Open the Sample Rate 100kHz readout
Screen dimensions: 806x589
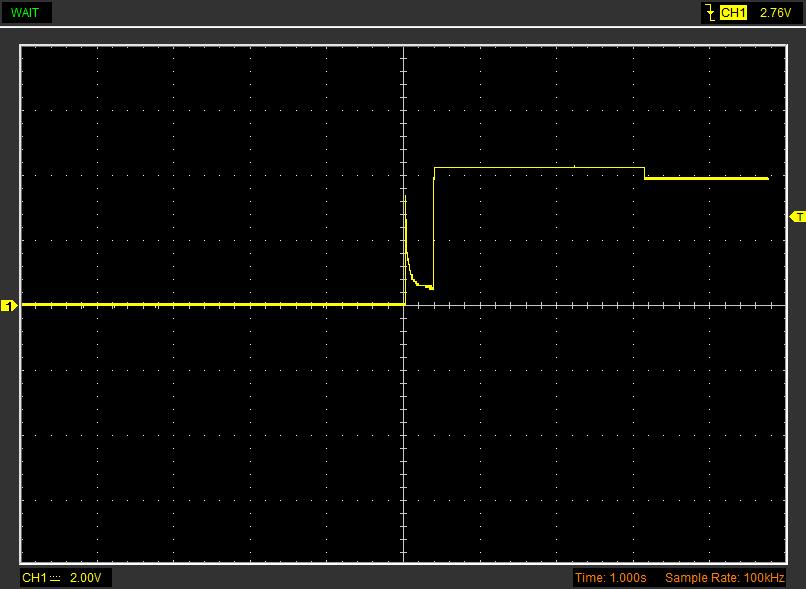(724, 578)
